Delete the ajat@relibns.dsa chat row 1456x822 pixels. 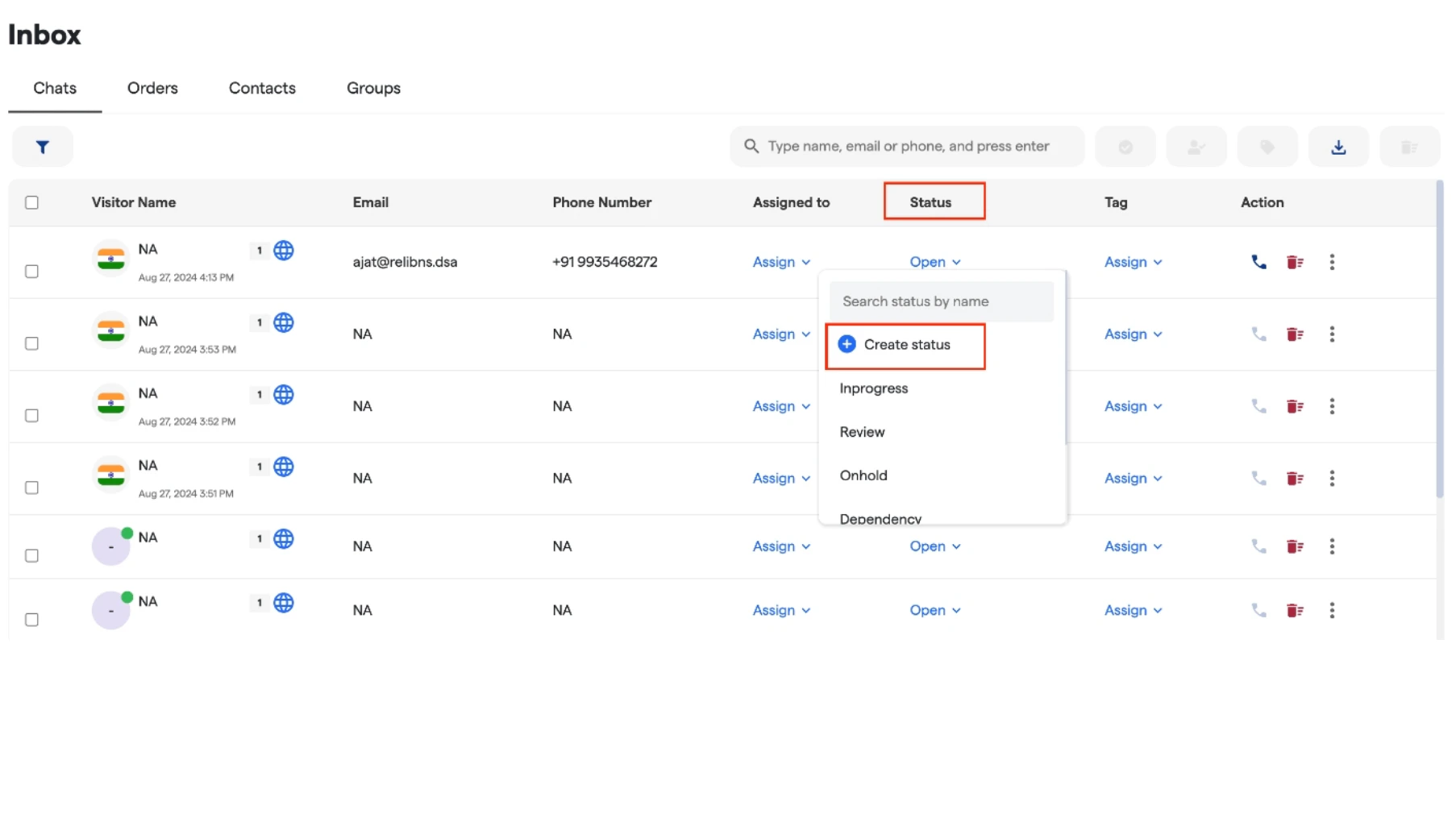click(x=1295, y=262)
